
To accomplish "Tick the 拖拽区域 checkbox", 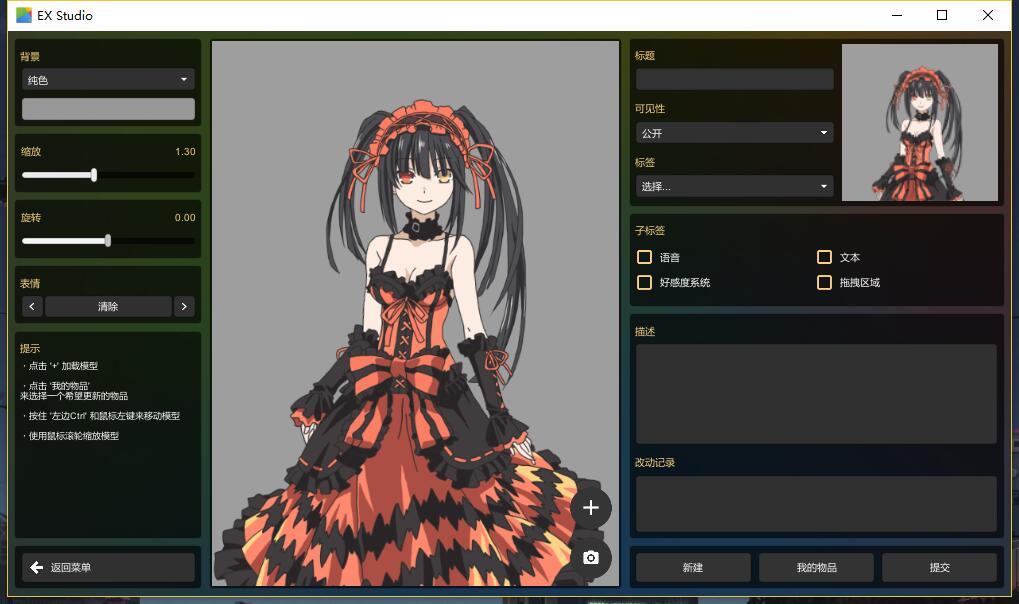I will tap(824, 283).
